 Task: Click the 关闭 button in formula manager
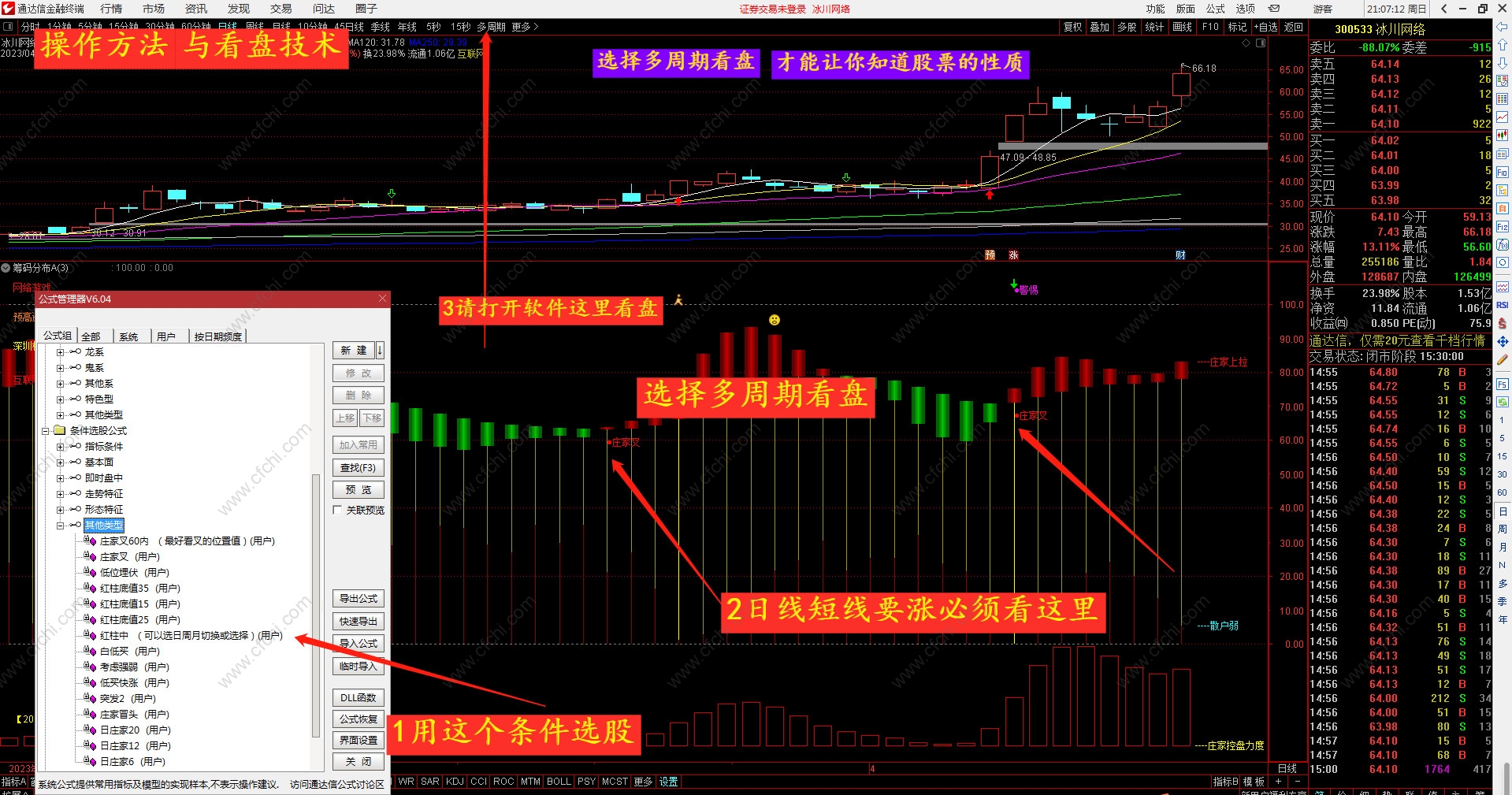[x=358, y=761]
